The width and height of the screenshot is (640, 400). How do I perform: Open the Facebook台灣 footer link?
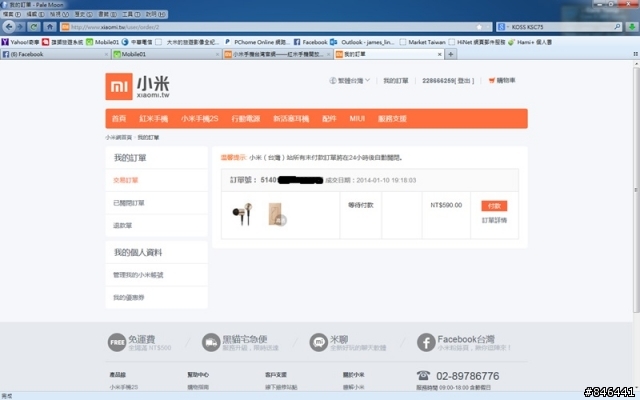click(x=466, y=339)
